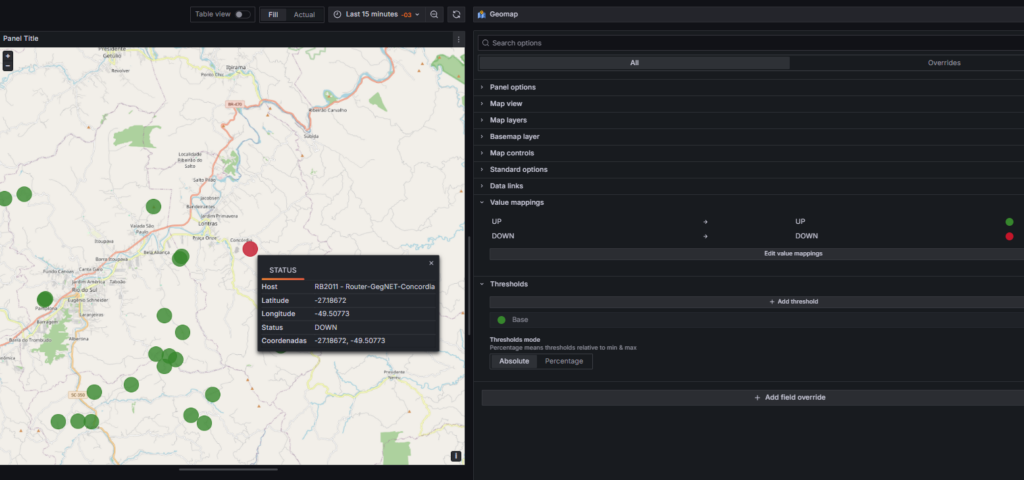Close the STATUS tooltip popup
Image resolution: width=1024 pixels, height=480 pixels.
coord(431,263)
